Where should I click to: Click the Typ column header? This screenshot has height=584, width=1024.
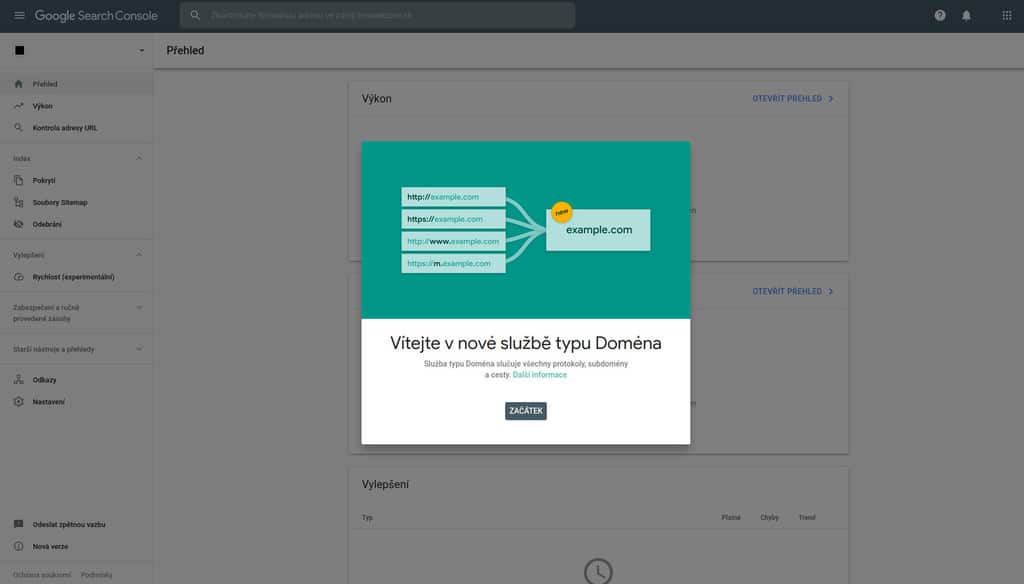pyautogui.click(x=367, y=517)
